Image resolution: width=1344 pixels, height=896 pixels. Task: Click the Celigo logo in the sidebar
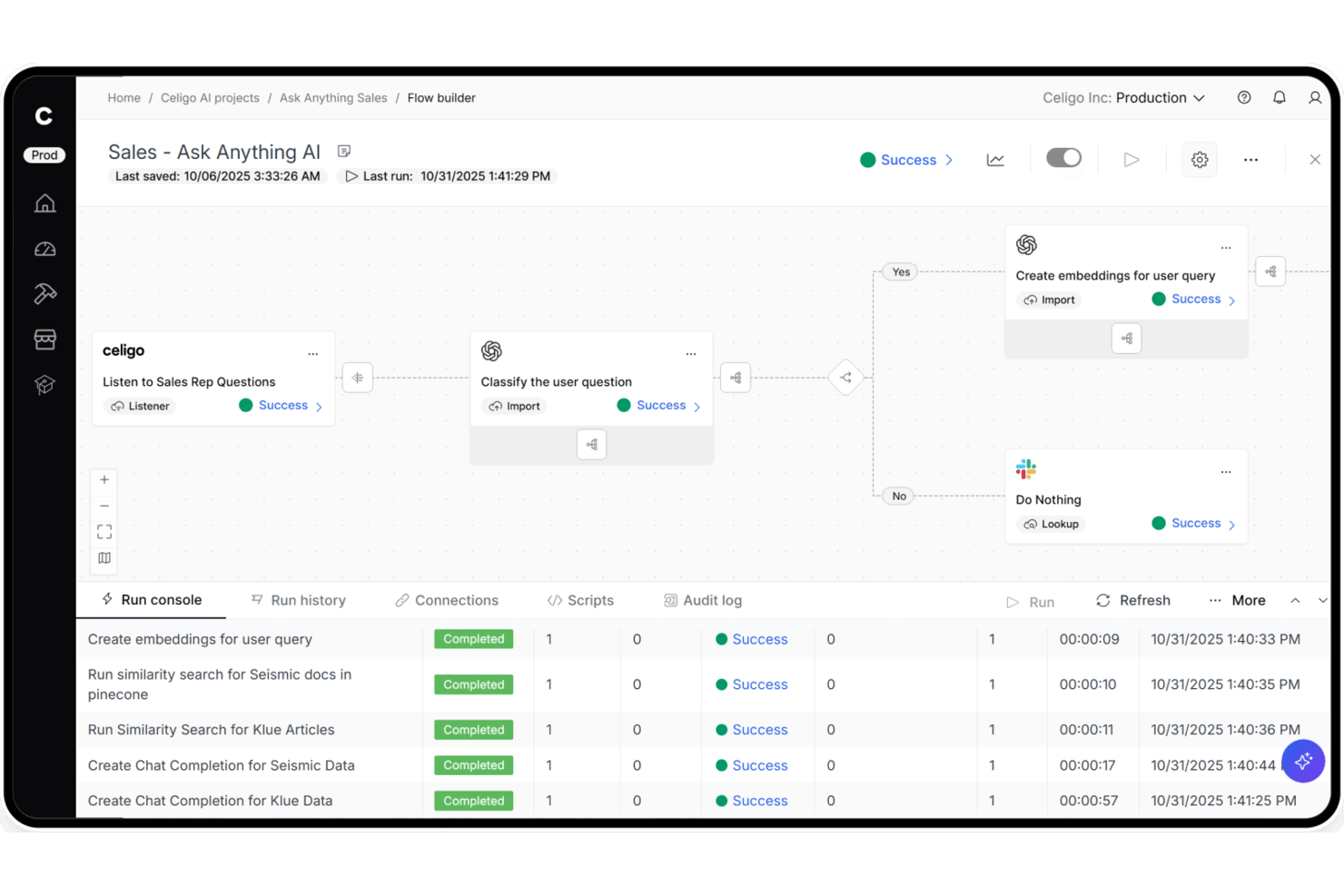[x=44, y=116]
